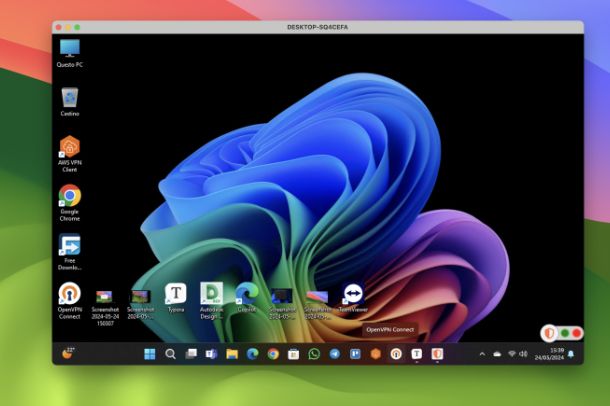The image size is (610, 406).
Task: Click the red dot in the floating pill
Action: [x=577, y=333]
